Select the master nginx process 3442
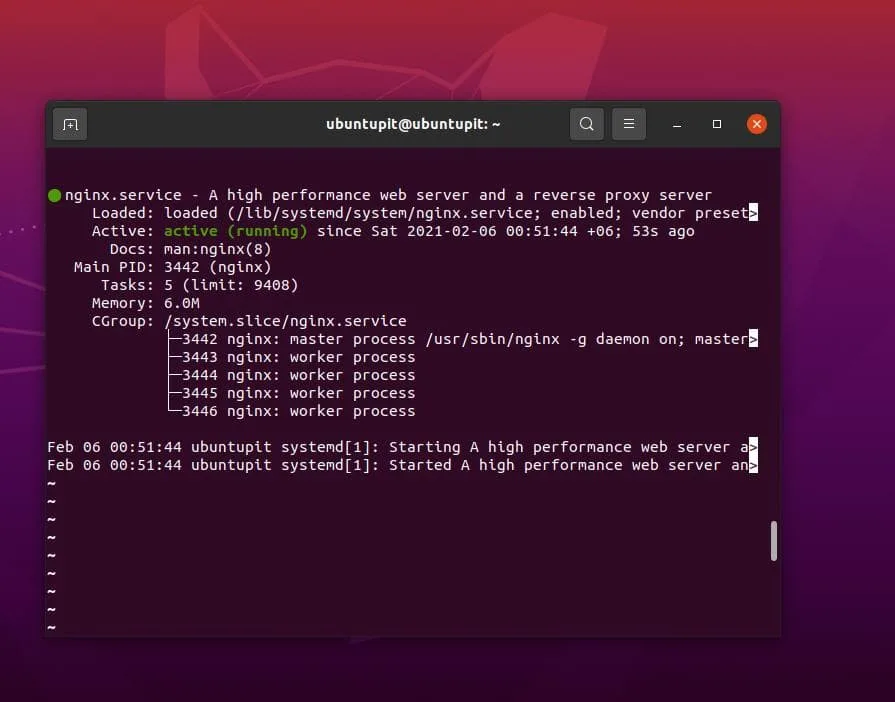 [x=300, y=339]
